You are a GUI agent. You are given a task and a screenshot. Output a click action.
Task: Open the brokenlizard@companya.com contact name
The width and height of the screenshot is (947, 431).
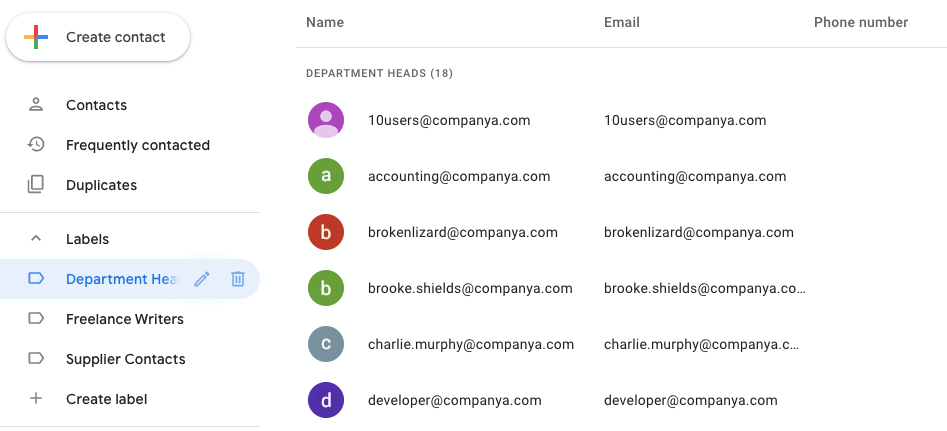[463, 232]
